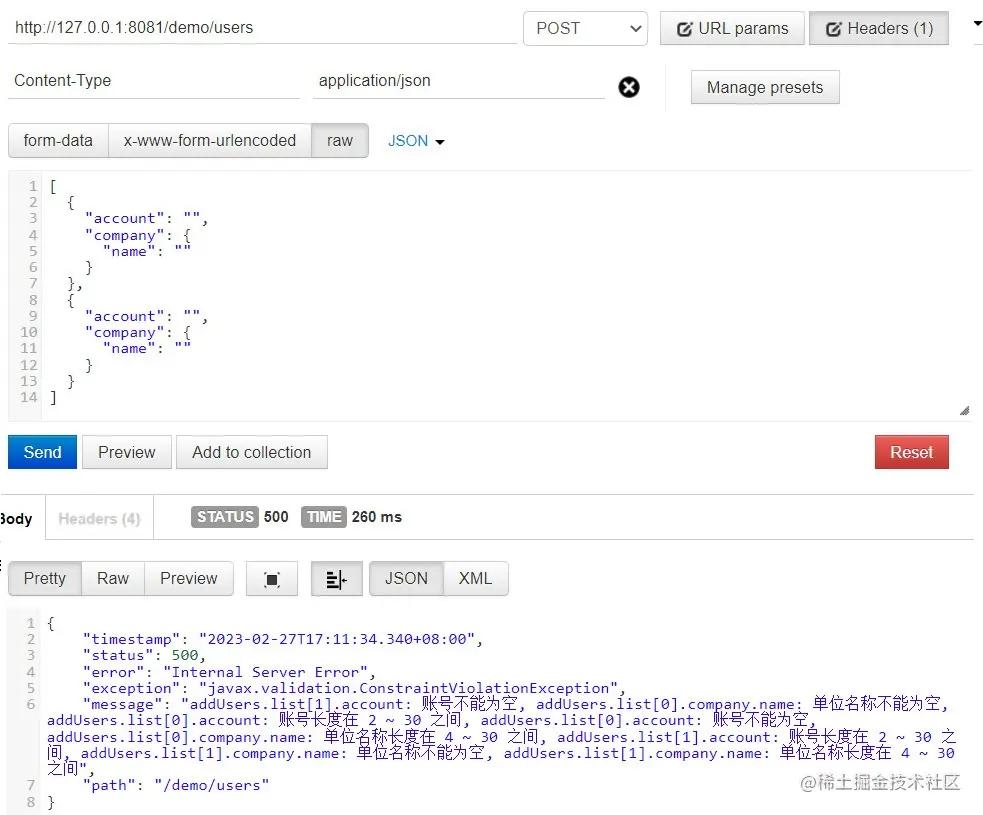The image size is (983, 815).
Task: Switch response highlighting to XML
Action: (475, 578)
